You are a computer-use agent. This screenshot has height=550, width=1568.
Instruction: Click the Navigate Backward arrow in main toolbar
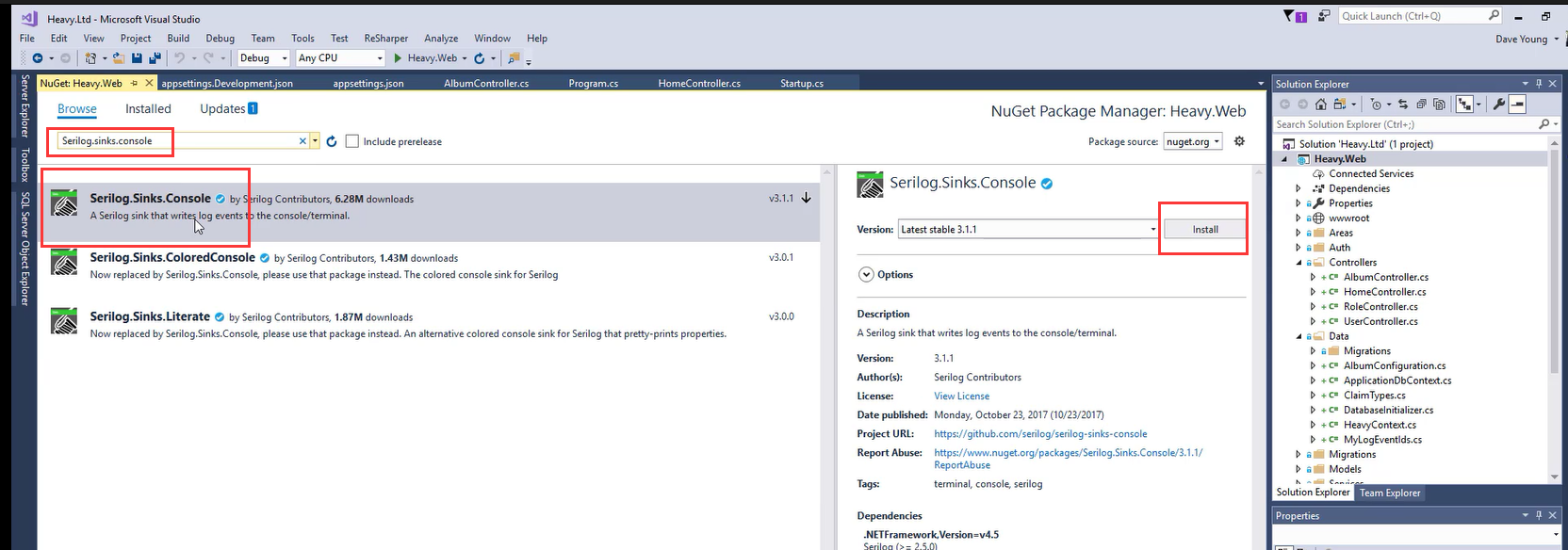pos(38,58)
